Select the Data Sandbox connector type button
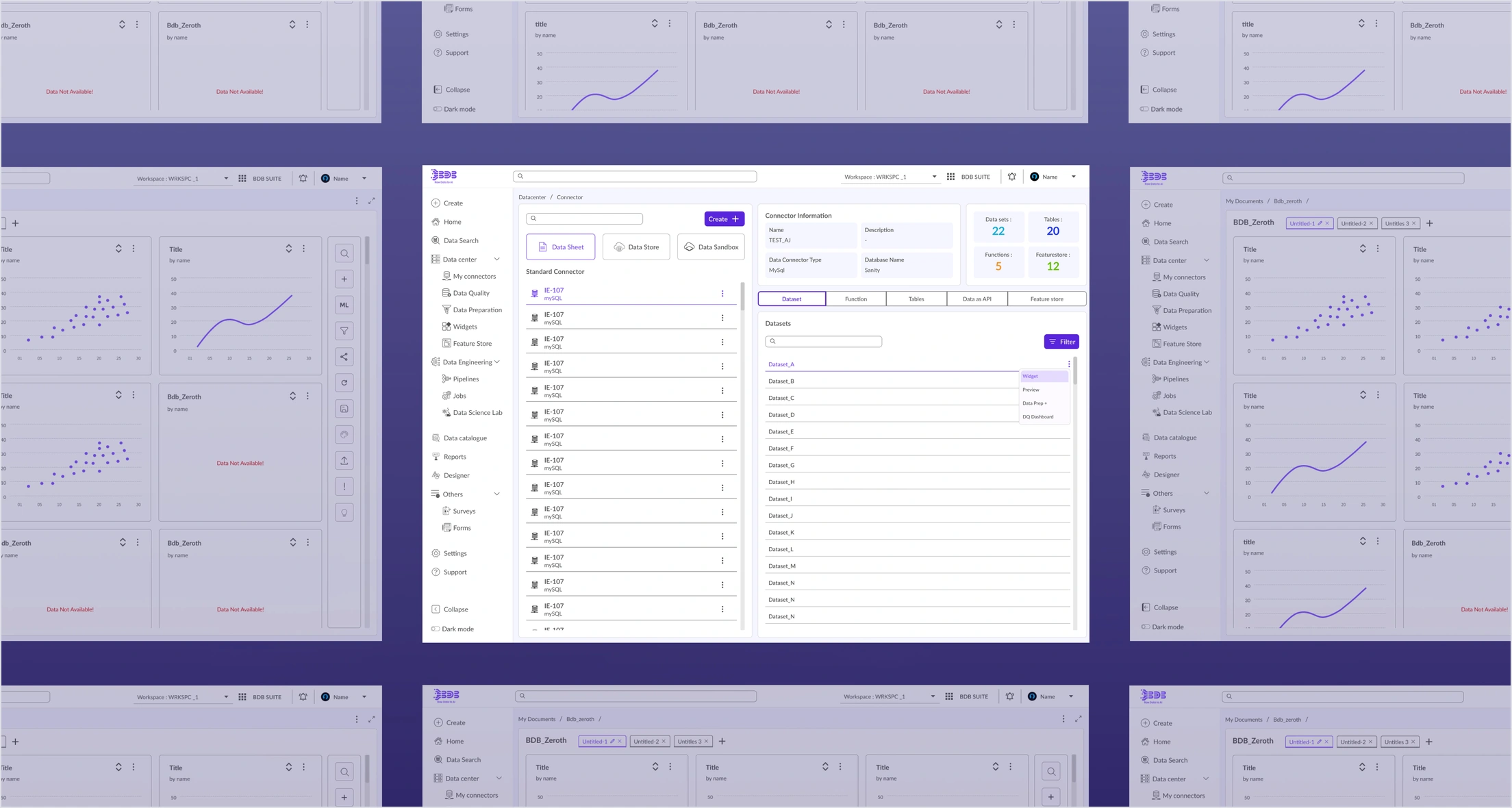Viewport: 1512px width, 808px height. (711, 247)
